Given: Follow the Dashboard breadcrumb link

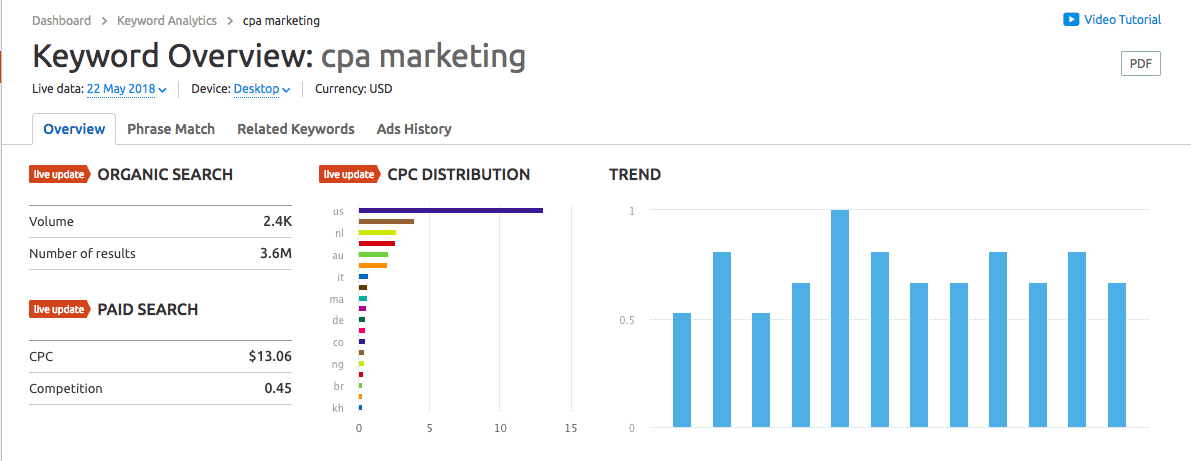Looking at the screenshot, I should point(61,20).
